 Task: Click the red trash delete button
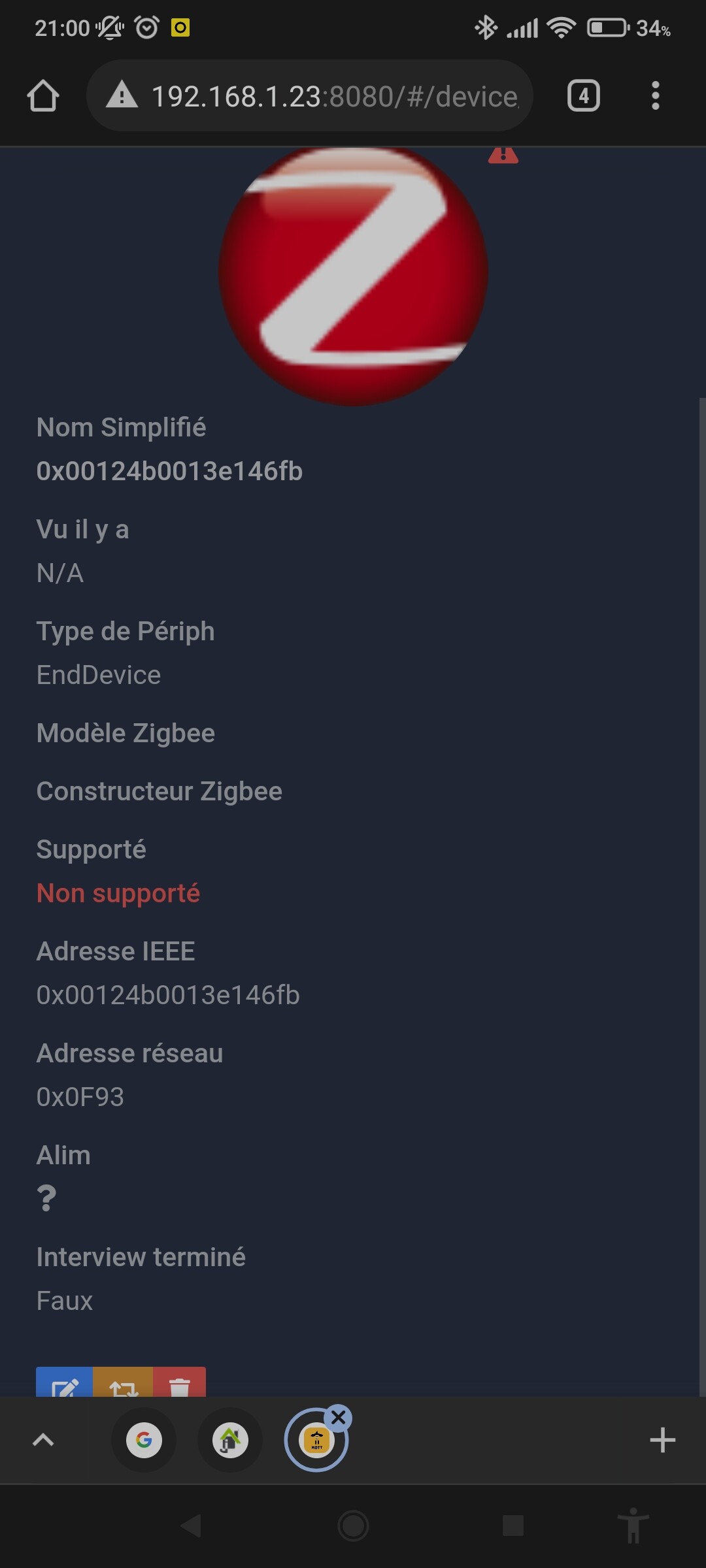[x=179, y=1382]
